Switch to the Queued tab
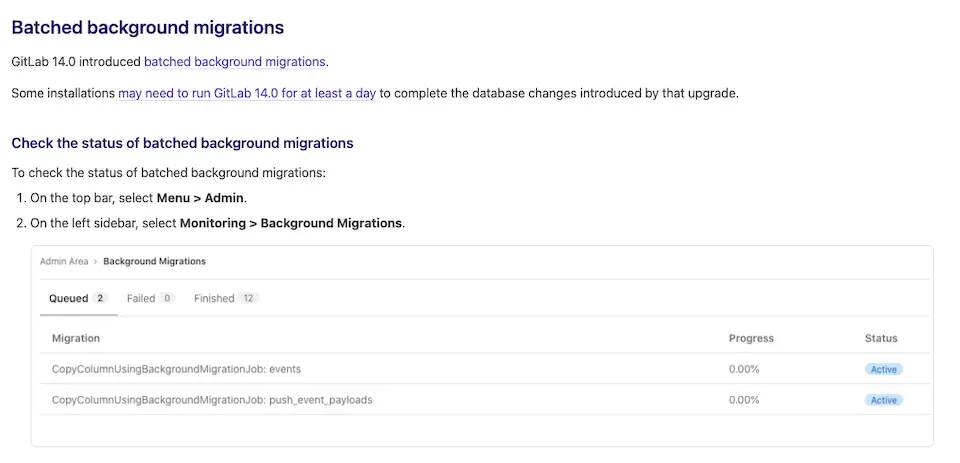Image resolution: width=960 pixels, height=463 pixels. tap(69, 298)
